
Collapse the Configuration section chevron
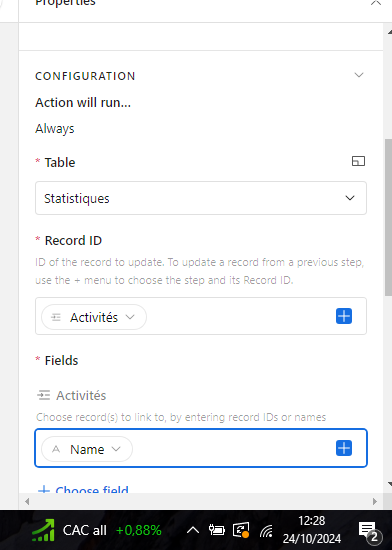(x=359, y=75)
